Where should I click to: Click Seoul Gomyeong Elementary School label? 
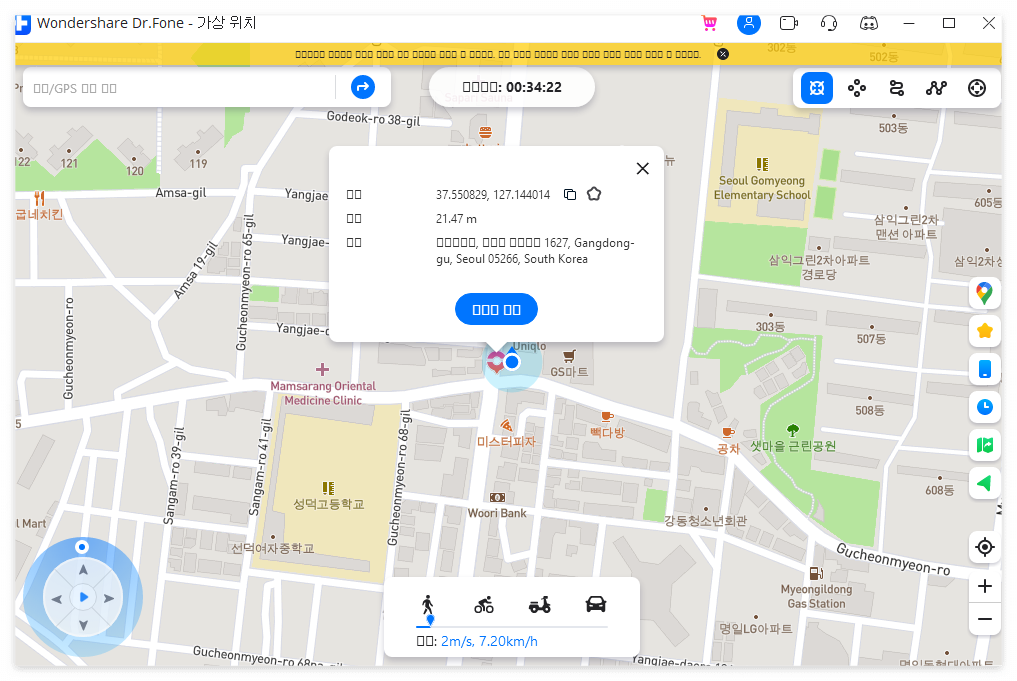coord(762,188)
